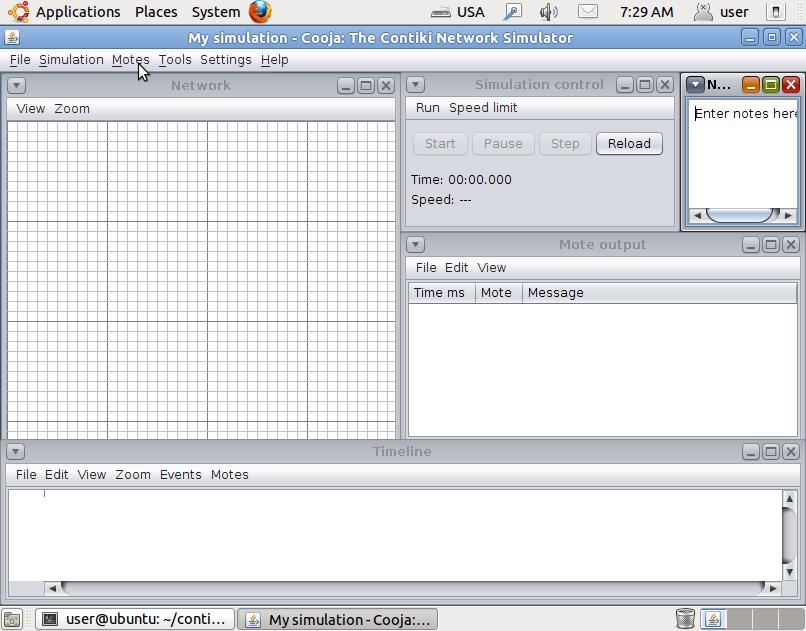Screen dimensions: 806x631
Task: Click Timeline vertical scrollbar down arrow
Action: click(x=790, y=572)
